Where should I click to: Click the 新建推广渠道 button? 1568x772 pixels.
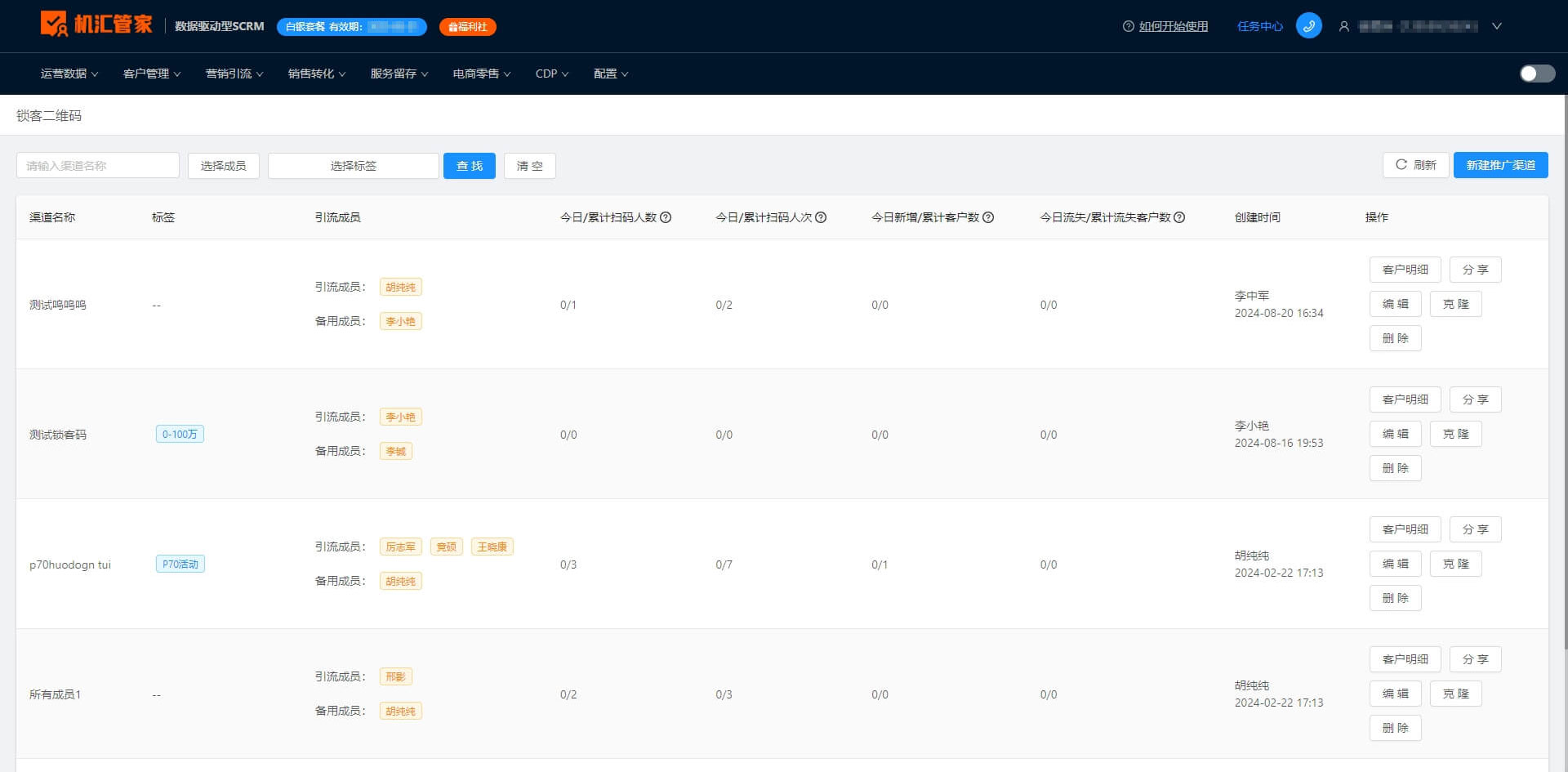(1501, 165)
